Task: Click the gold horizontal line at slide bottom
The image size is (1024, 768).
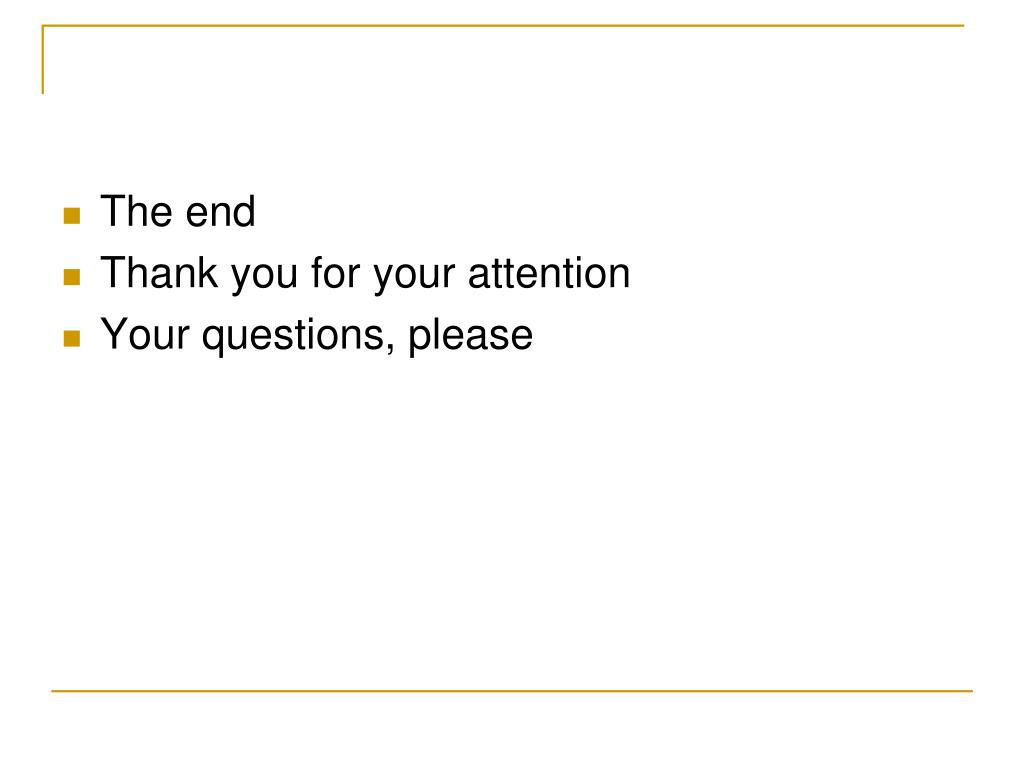Action: pyautogui.click(x=512, y=690)
